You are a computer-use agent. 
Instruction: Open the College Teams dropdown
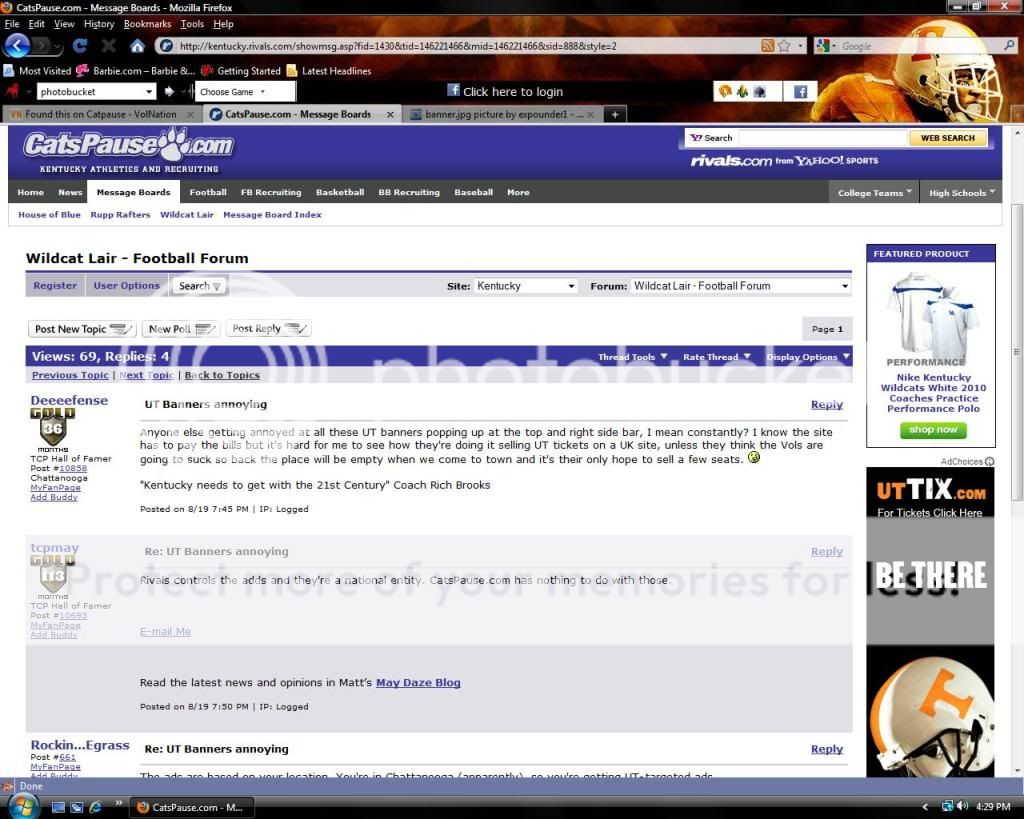click(x=874, y=193)
